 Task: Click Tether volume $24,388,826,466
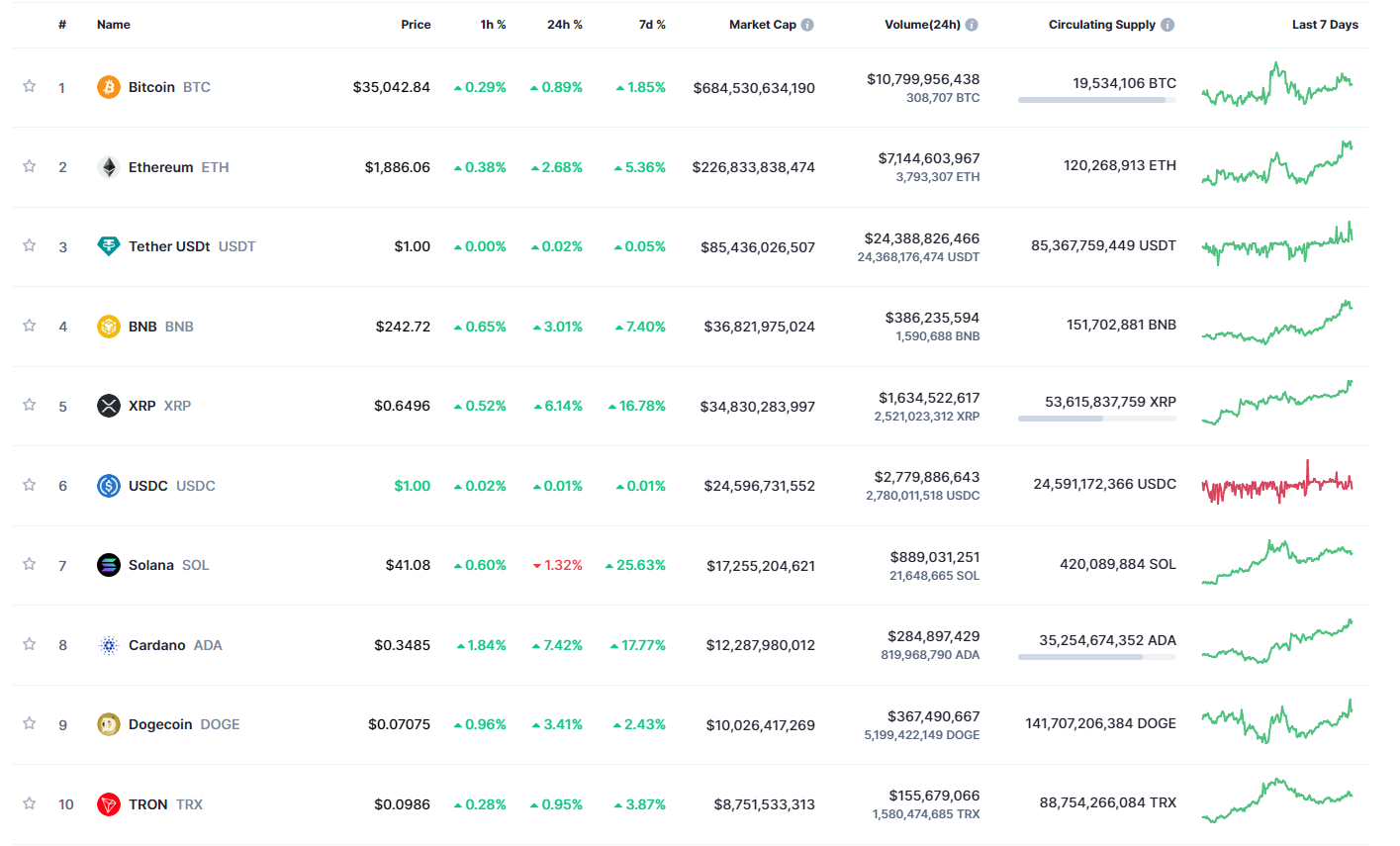[922, 238]
